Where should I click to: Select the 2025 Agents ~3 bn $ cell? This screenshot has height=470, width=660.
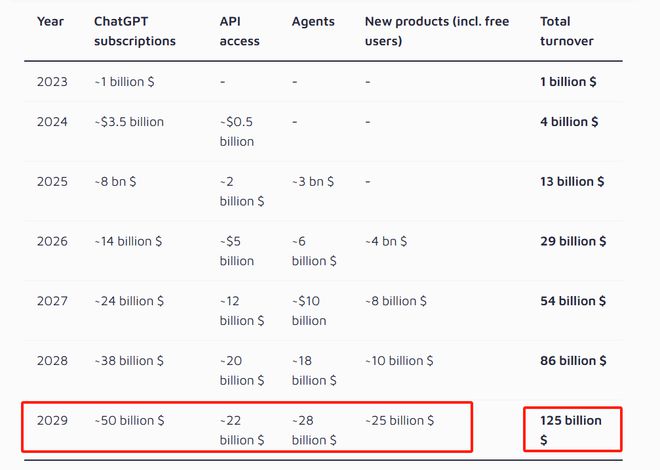pyautogui.click(x=313, y=182)
